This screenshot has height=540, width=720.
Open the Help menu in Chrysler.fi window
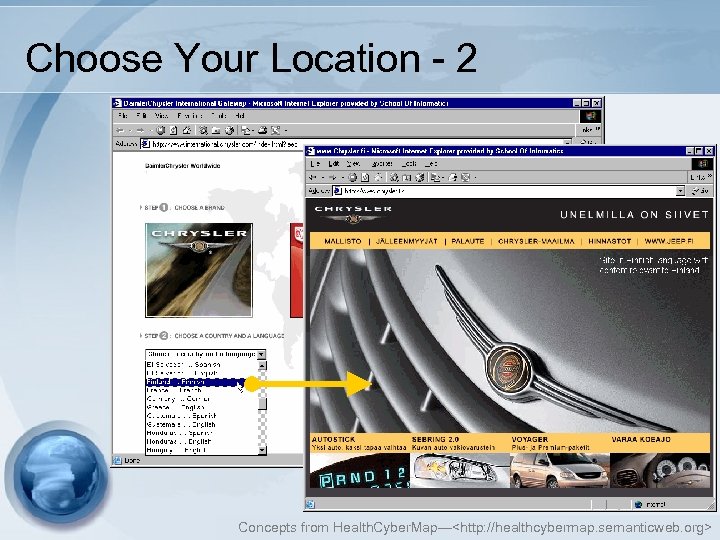coord(430,163)
